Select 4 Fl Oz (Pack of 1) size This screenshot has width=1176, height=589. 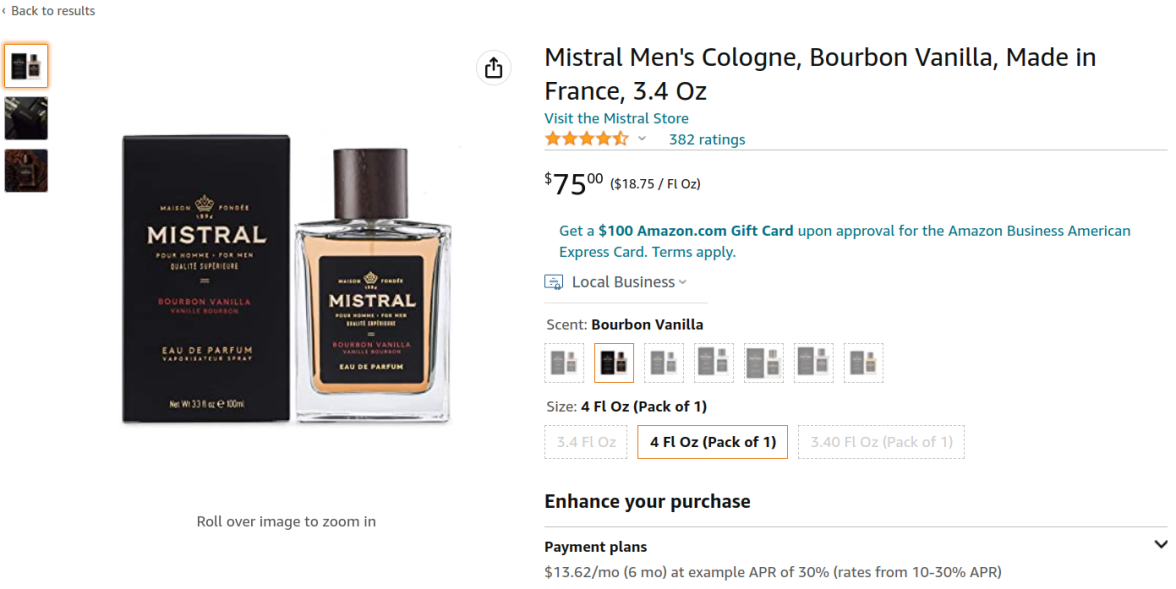[x=712, y=442]
